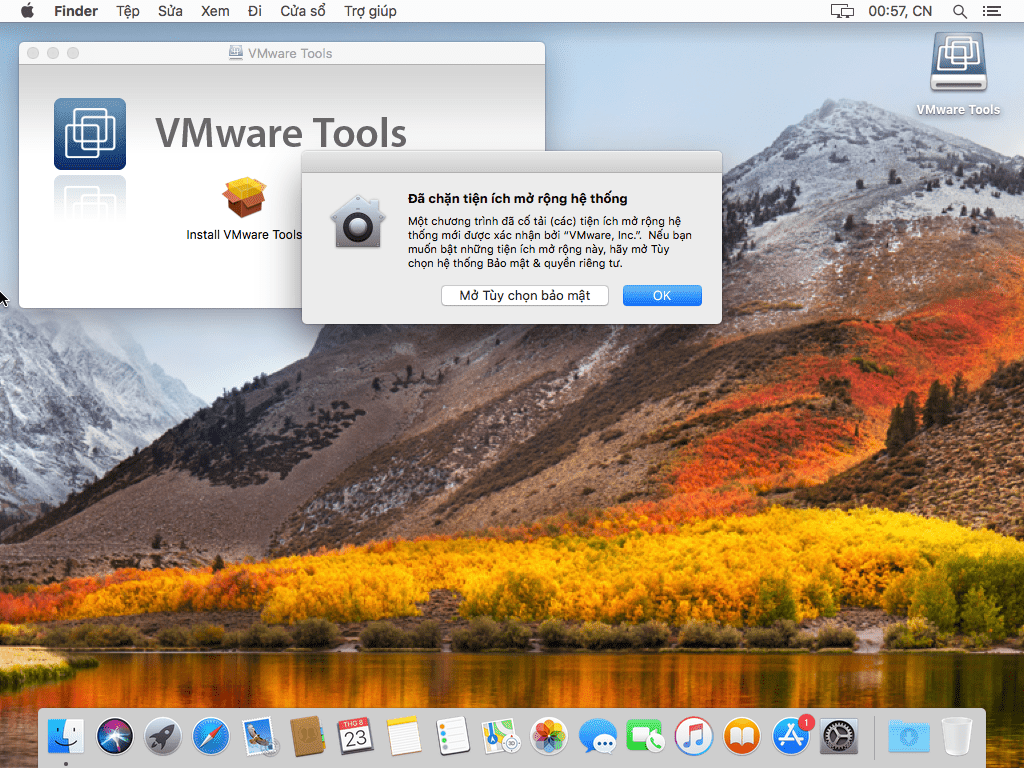Open the Tệp menu
Viewport: 1024px width, 768px height.
(128, 11)
